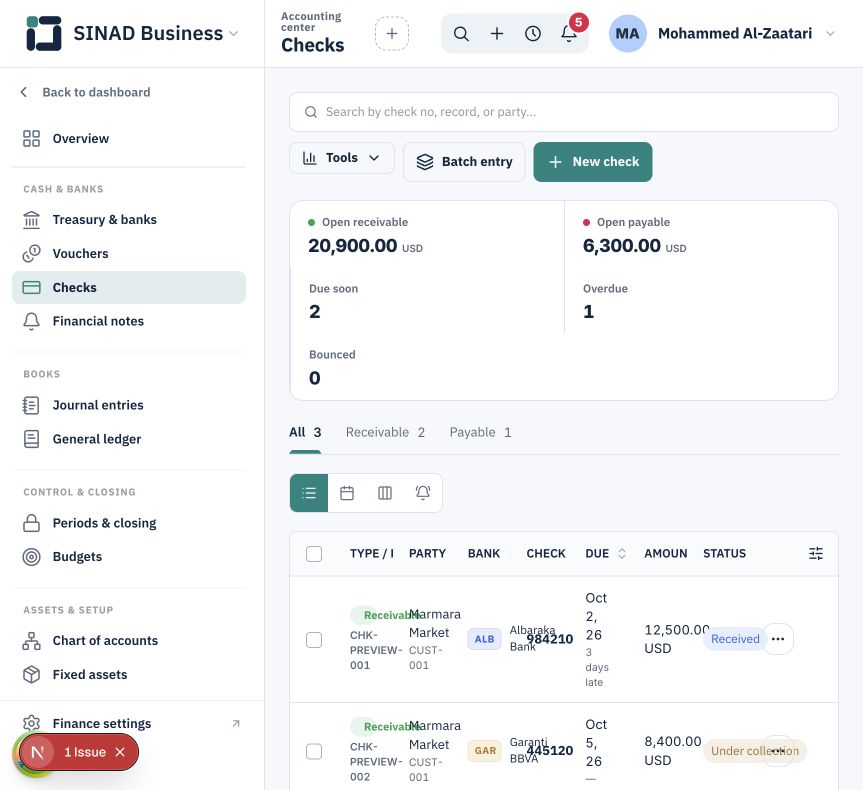
Task: Click the MA user avatar
Action: pos(627,34)
